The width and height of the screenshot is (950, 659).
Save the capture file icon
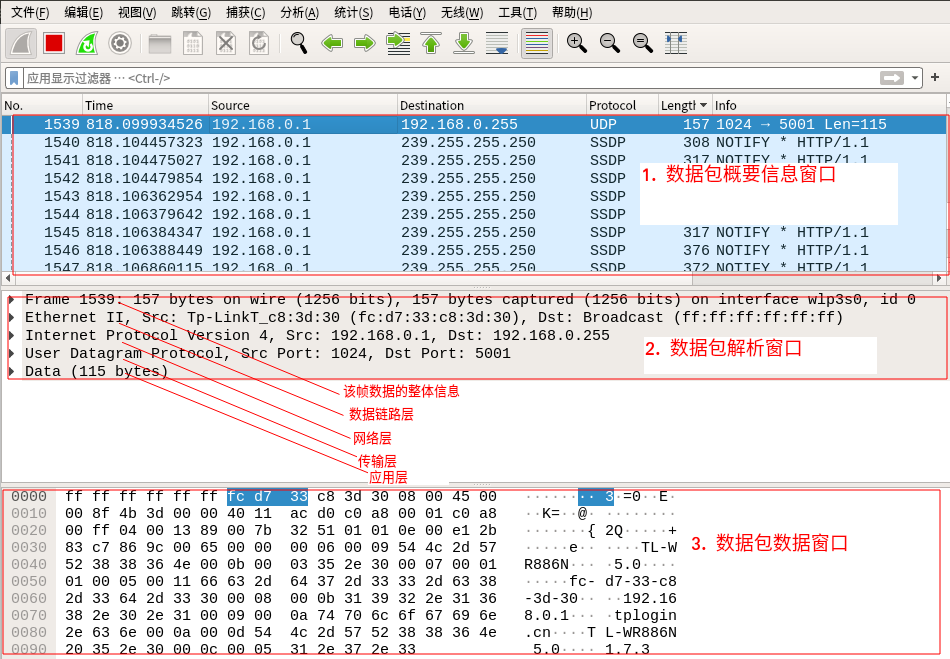[193, 44]
